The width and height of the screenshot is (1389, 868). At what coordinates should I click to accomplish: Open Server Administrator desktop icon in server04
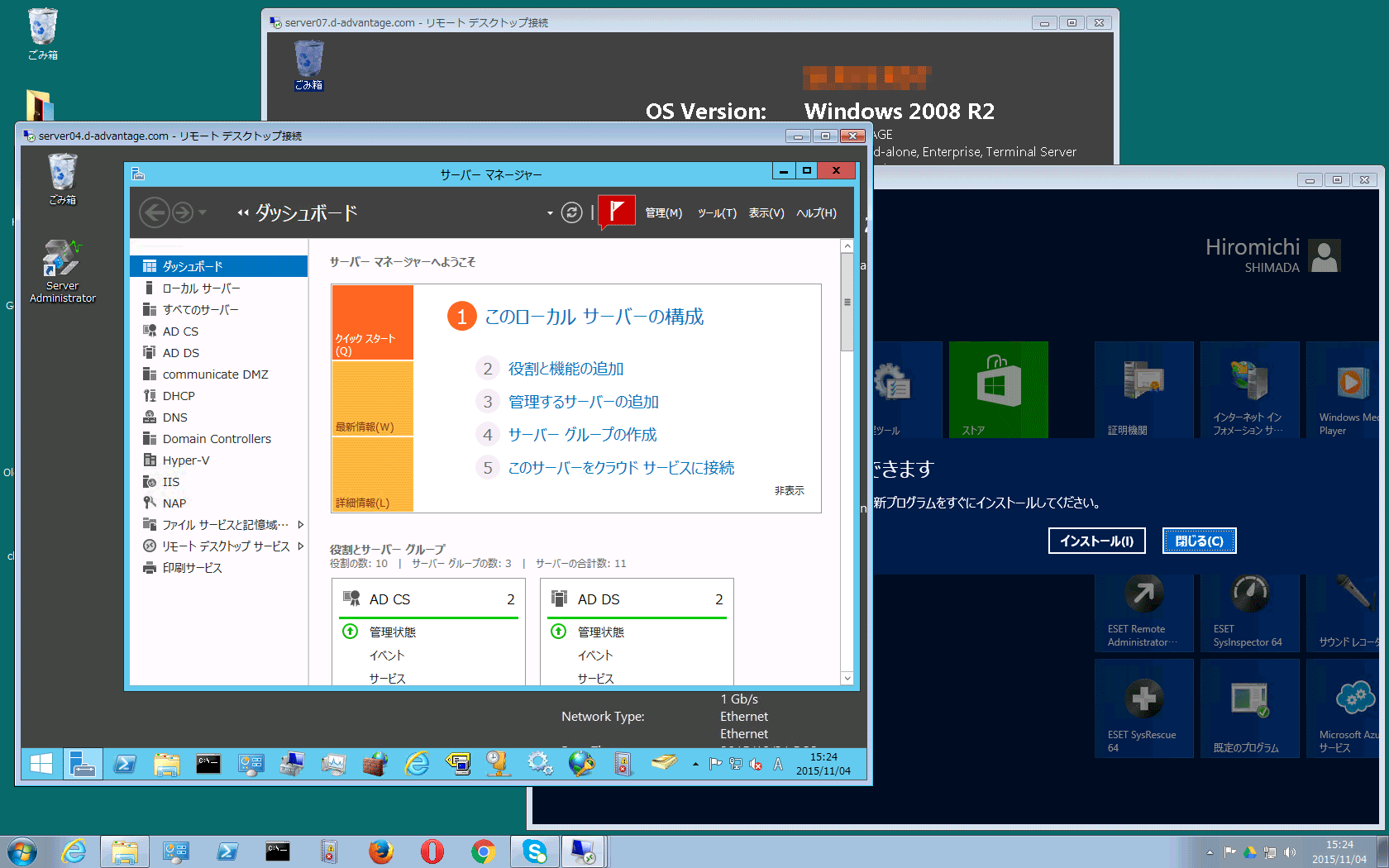coord(63,271)
